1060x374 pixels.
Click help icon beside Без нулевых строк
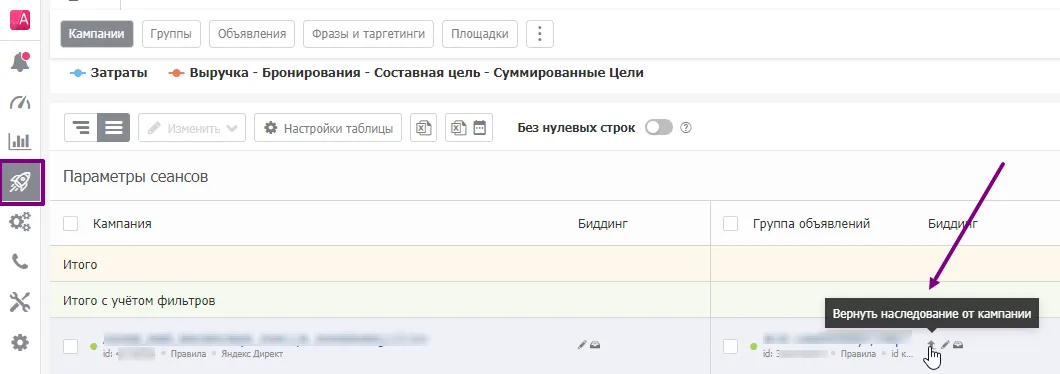(685, 128)
